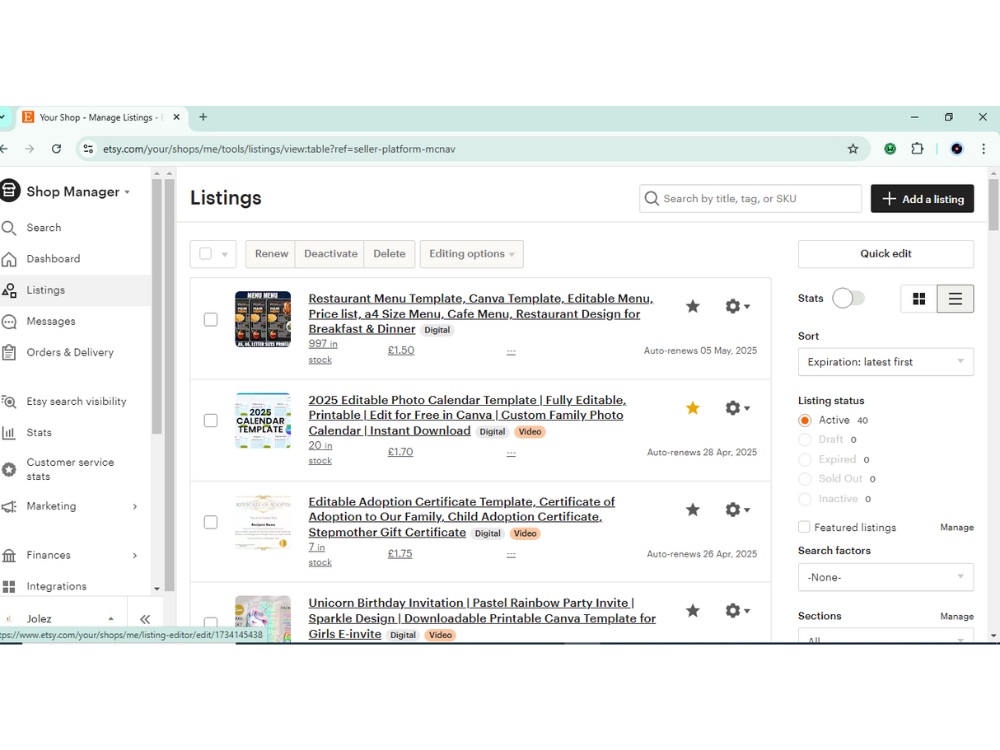The height and width of the screenshot is (750, 1000).
Task: Check the Featured listings filter
Action: tap(804, 527)
